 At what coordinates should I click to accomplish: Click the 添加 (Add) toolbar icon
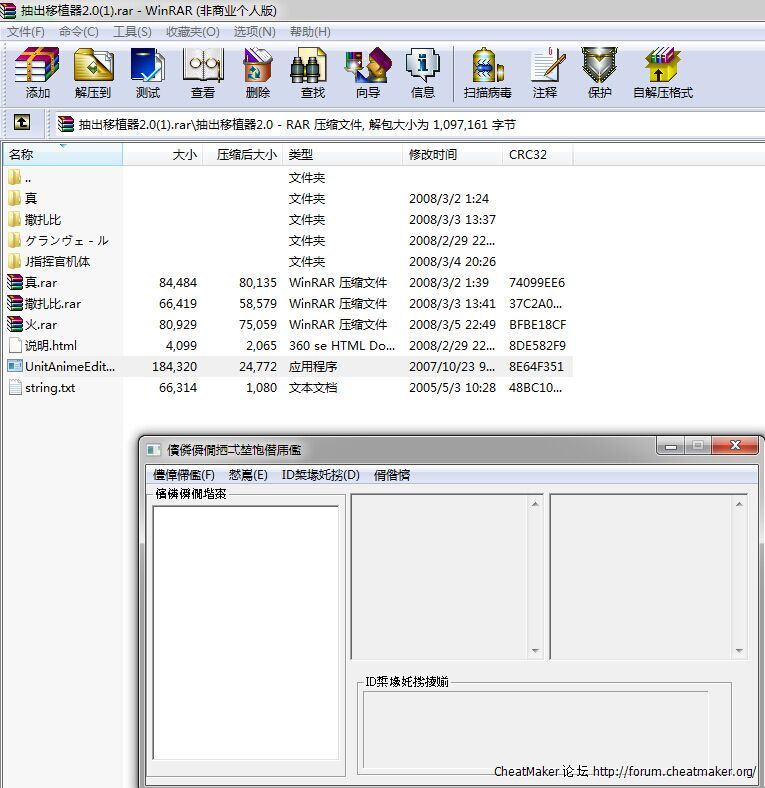pos(37,72)
